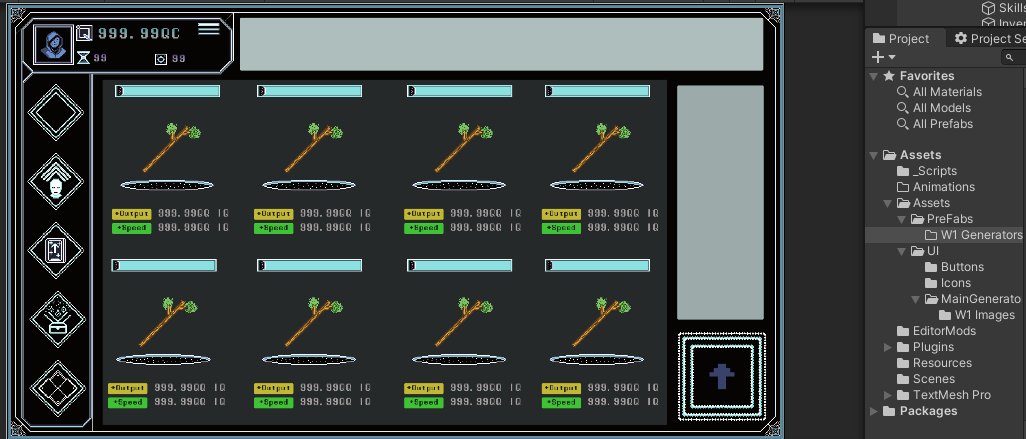Collapse the nested Assets subfolder
1026x439 pixels.
[887, 203]
